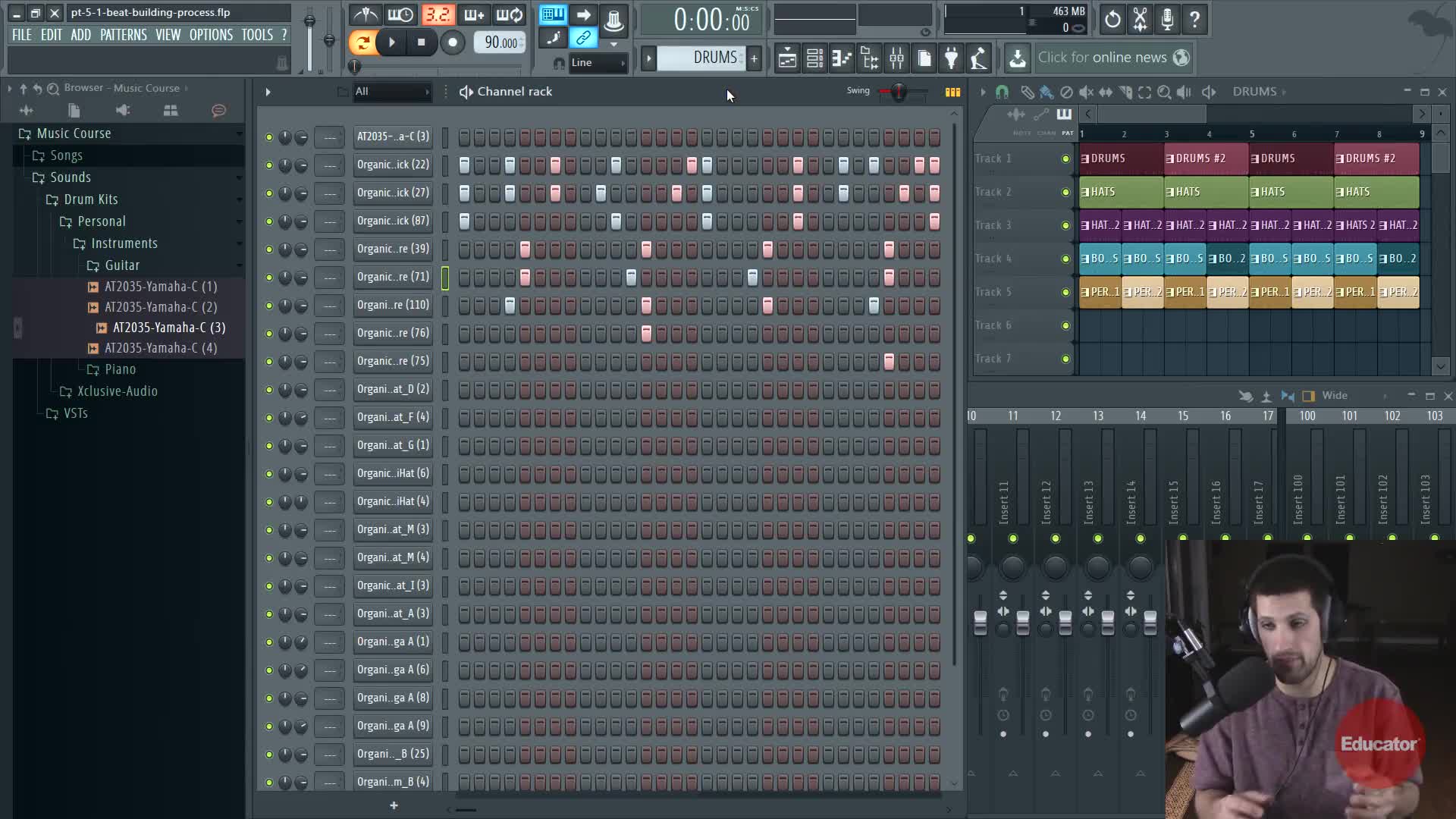Screen dimensions: 1456x819
Task: Open the plugin picker plug icon
Action: click(x=951, y=58)
